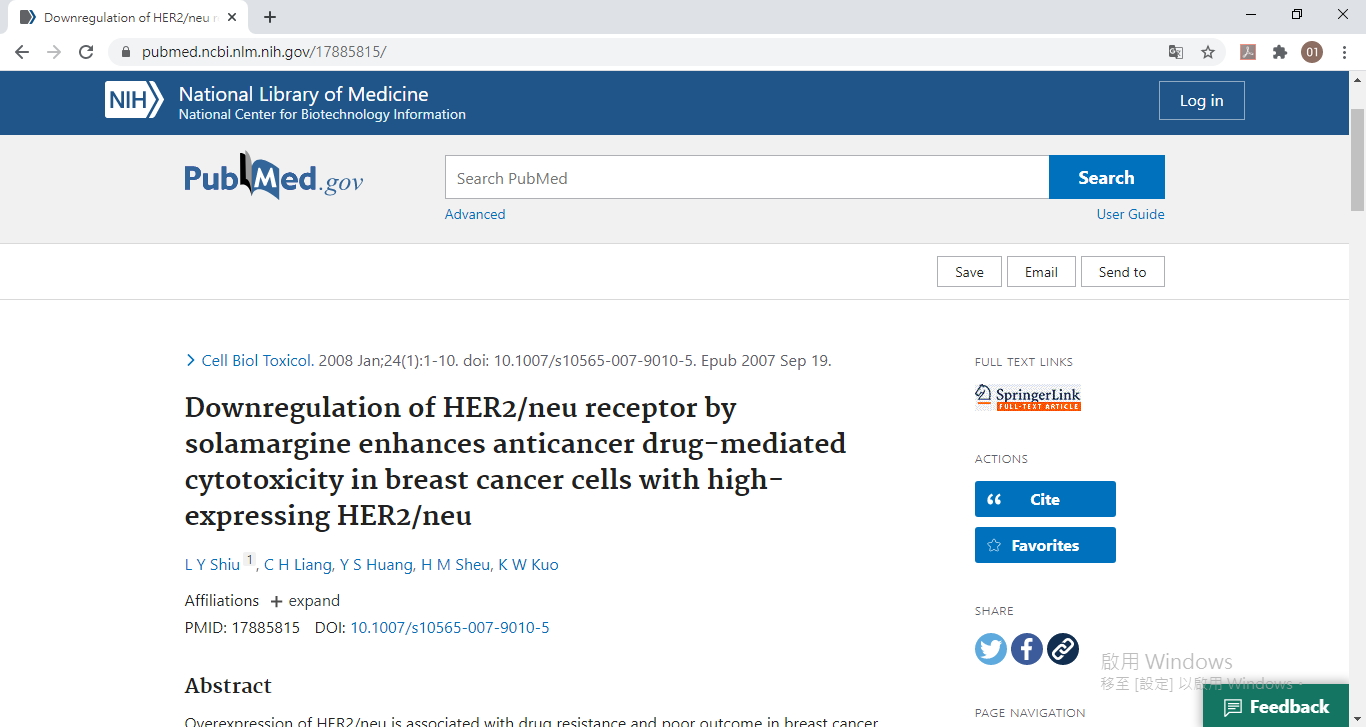
Task: Click the Abstract heading
Action: coord(228,686)
